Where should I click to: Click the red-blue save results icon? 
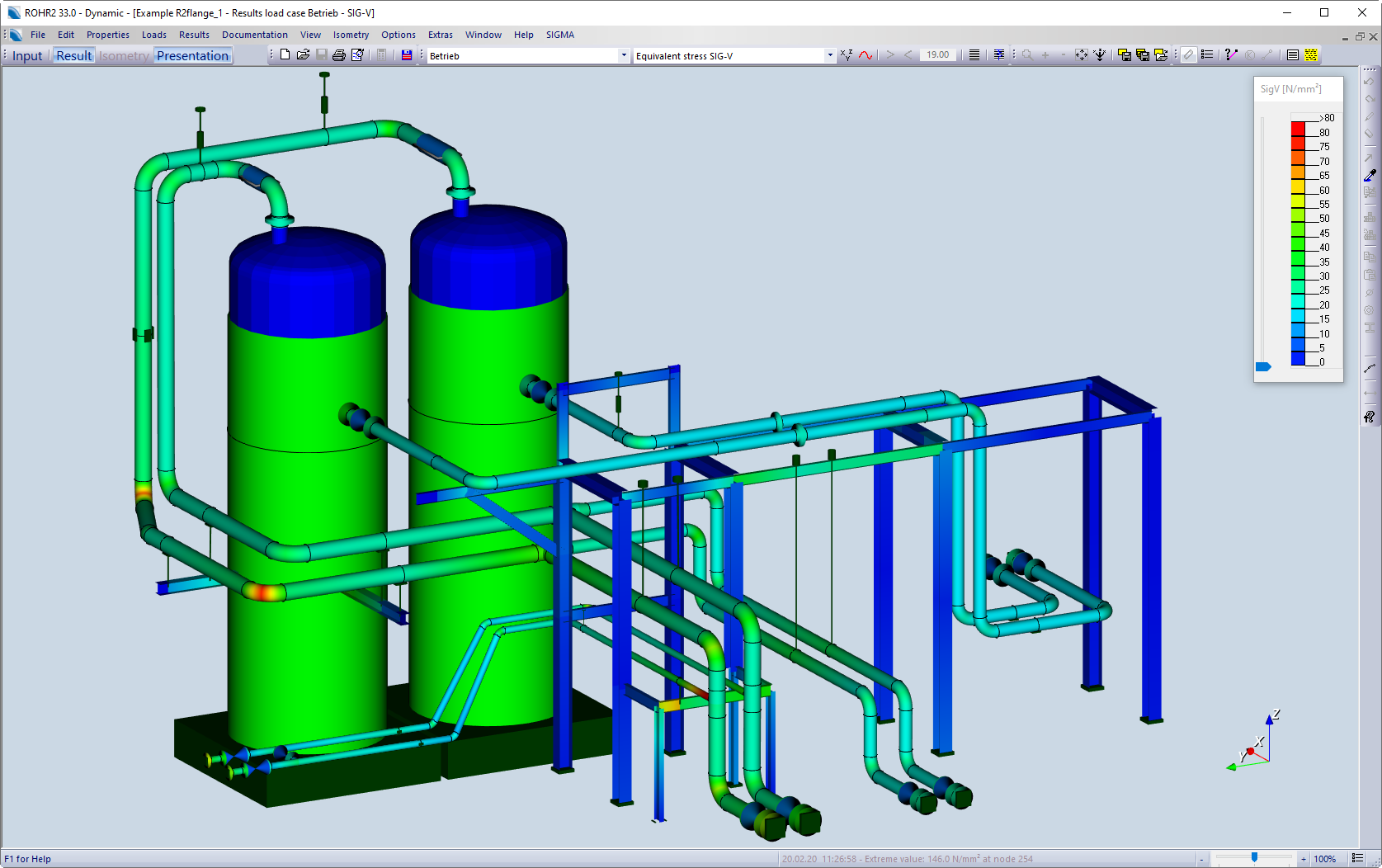click(407, 55)
